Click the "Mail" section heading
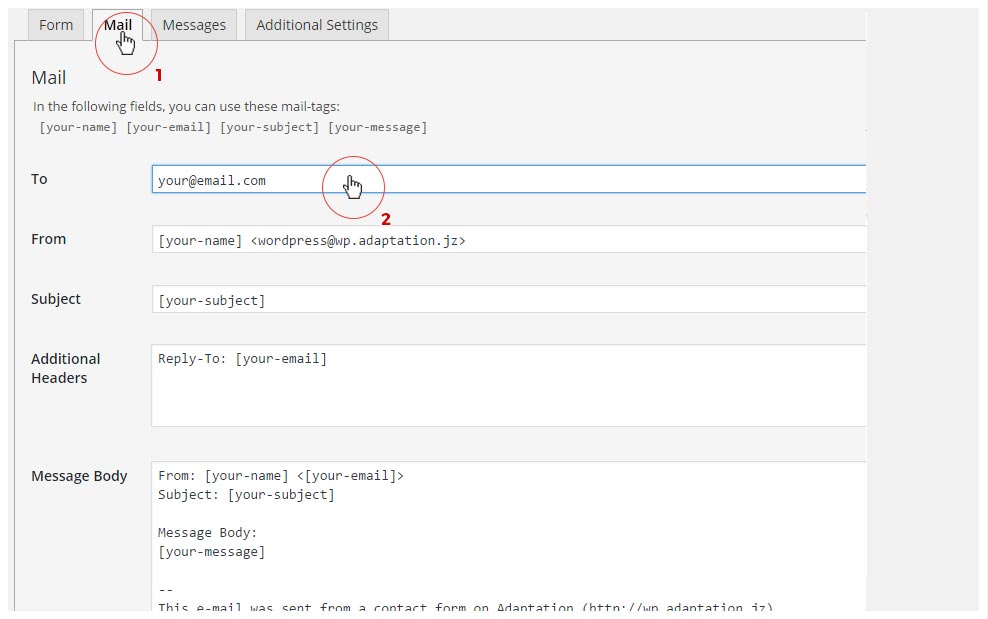This screenshot has height=619, width=988. pyautogui.click(x=48, y=78)
